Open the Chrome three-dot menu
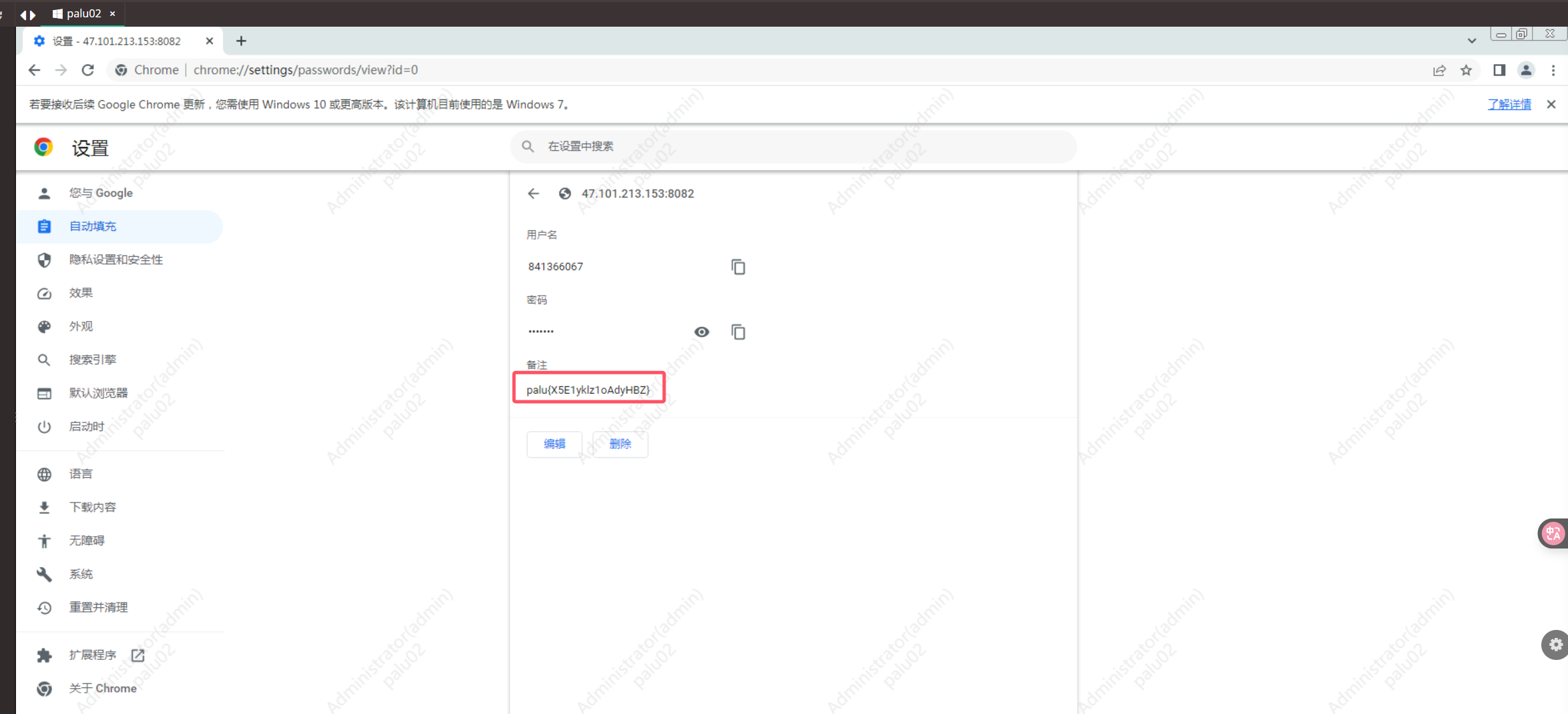Image resolution: width=1568 pixels, height=714 pixels. (1553, 70)
